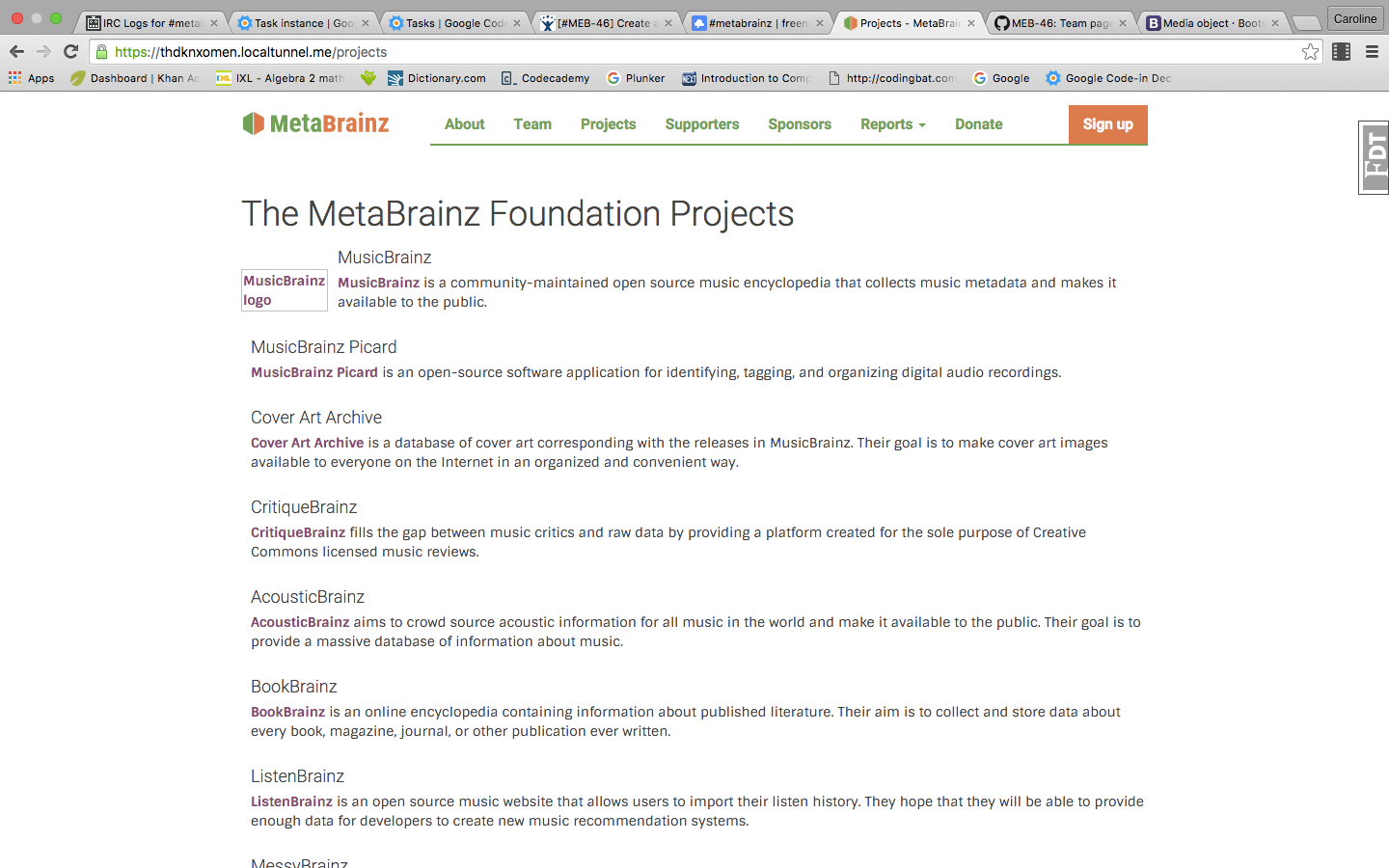Open a new tab with the new tab button
The image size is (1389, 868).
pos(1306,23)
